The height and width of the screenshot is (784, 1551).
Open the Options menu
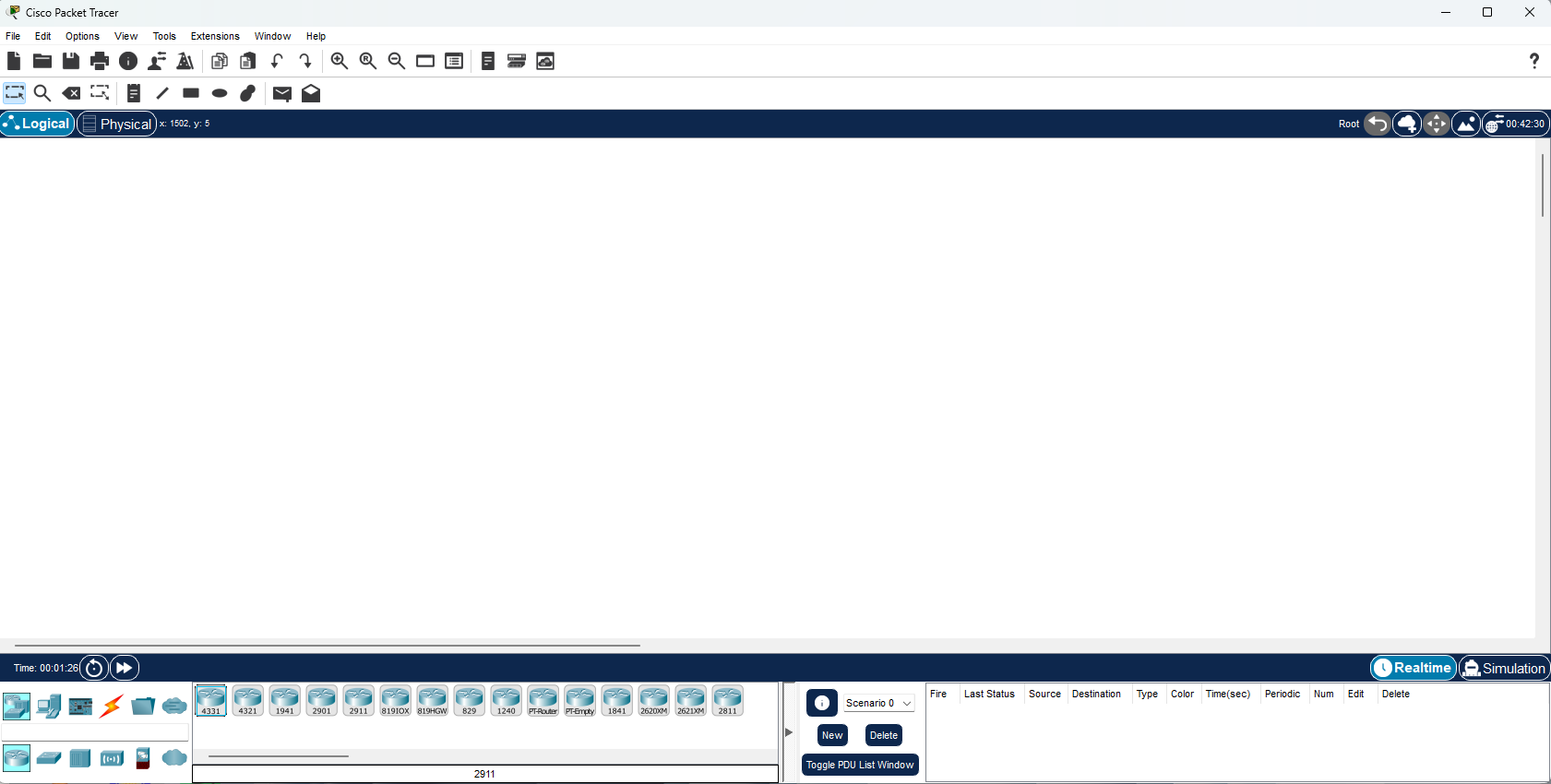click(82, 36)
